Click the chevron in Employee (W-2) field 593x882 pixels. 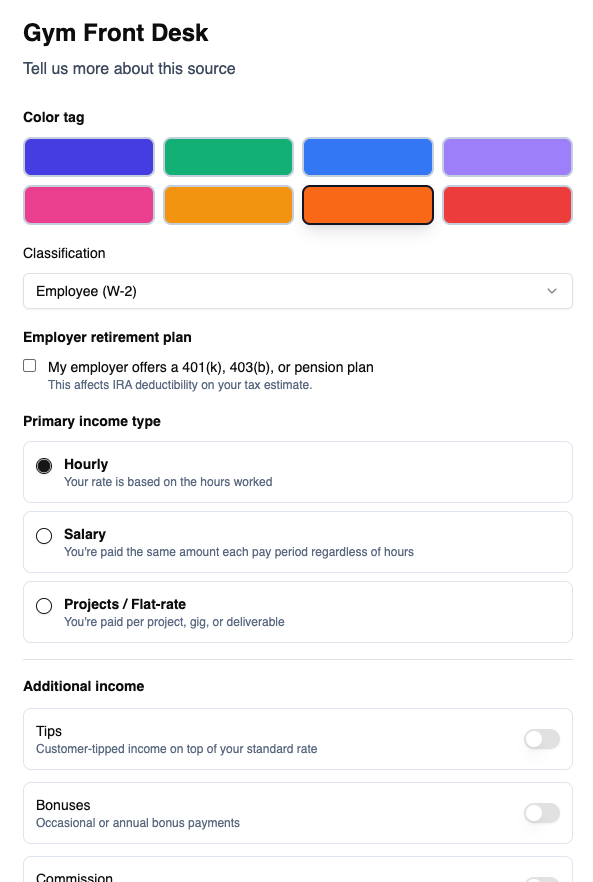[552, 291]
